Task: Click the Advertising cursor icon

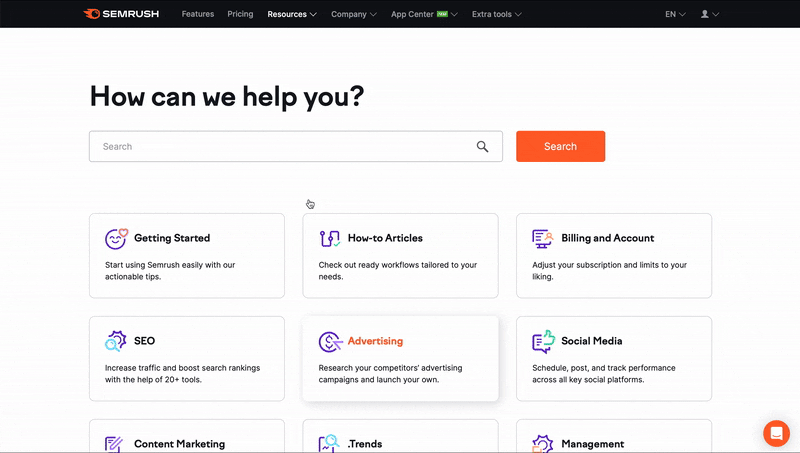Action: pyautogui.click(x=330, y=342)
